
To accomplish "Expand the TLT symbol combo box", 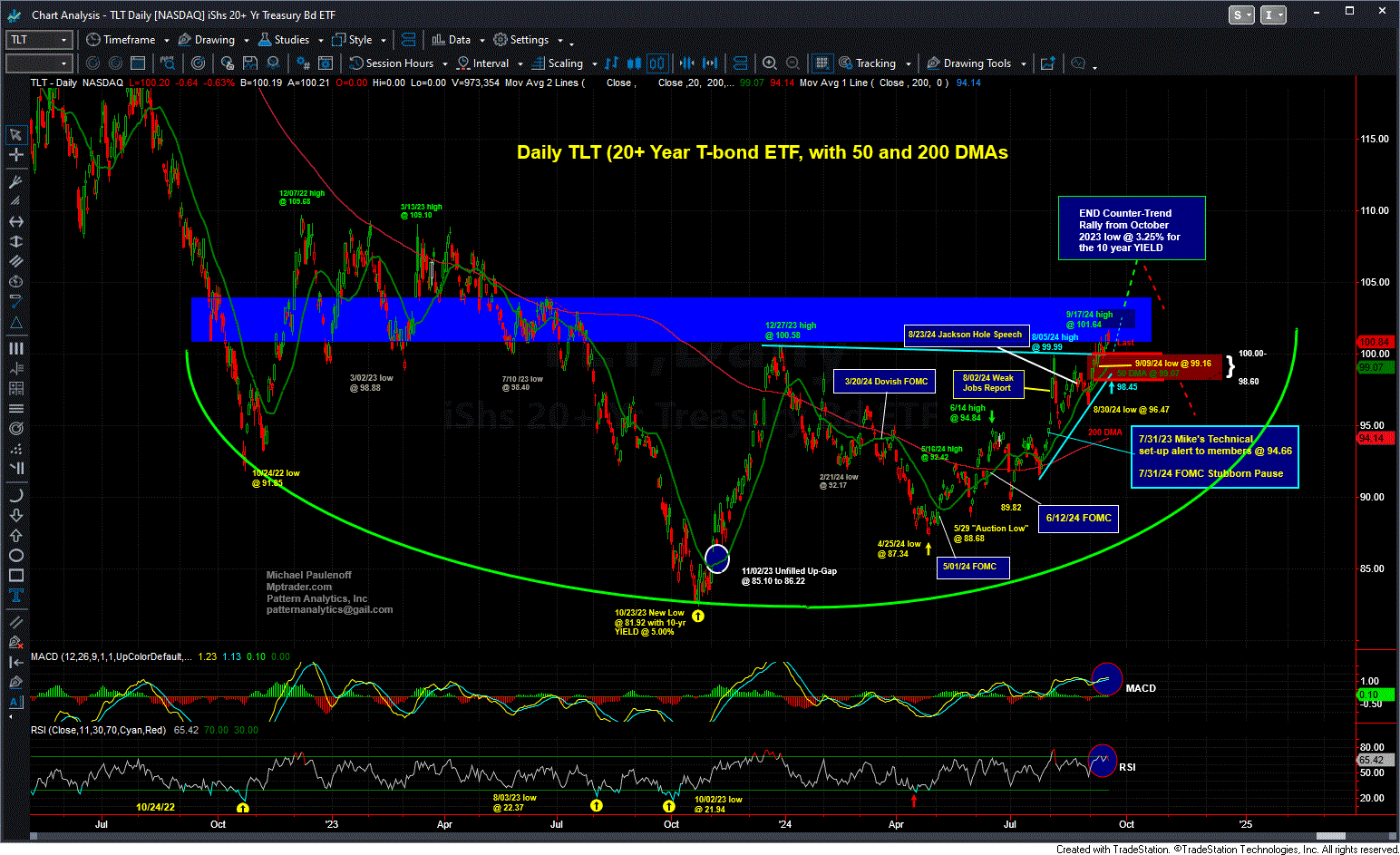I will (63, 40).
